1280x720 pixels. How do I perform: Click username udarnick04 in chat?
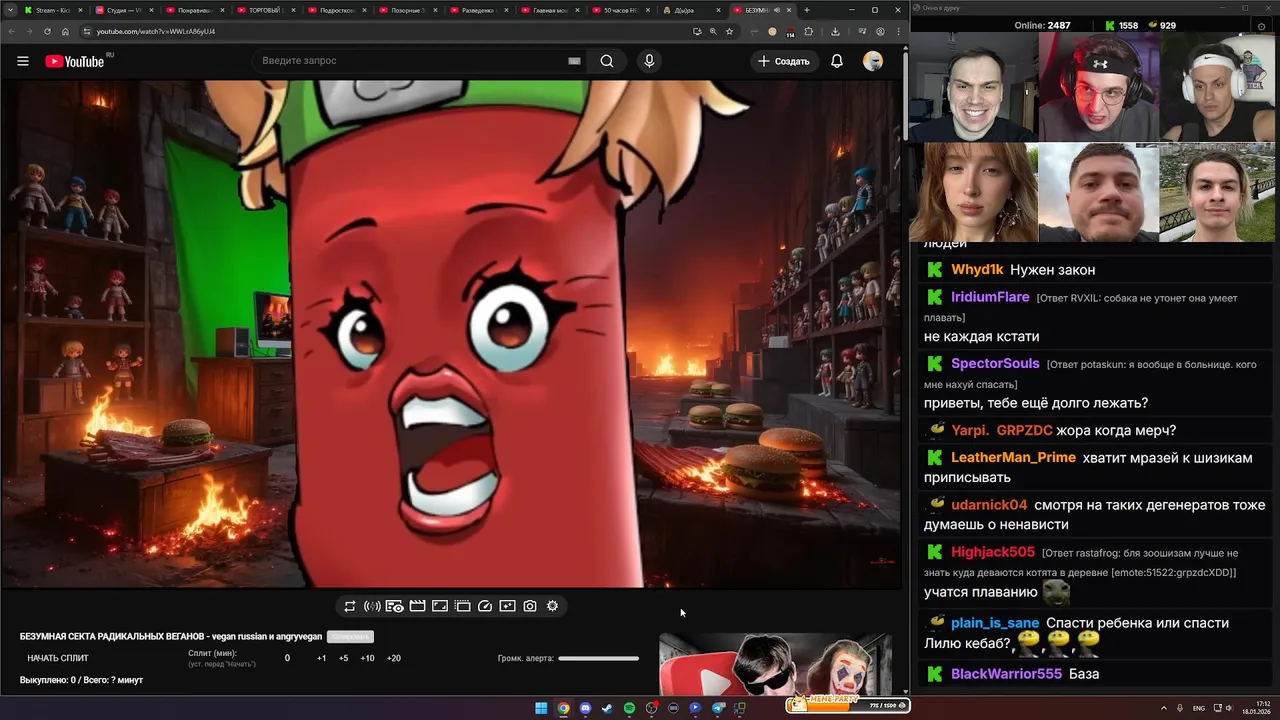pyautogui.click(x=989, y=505)
